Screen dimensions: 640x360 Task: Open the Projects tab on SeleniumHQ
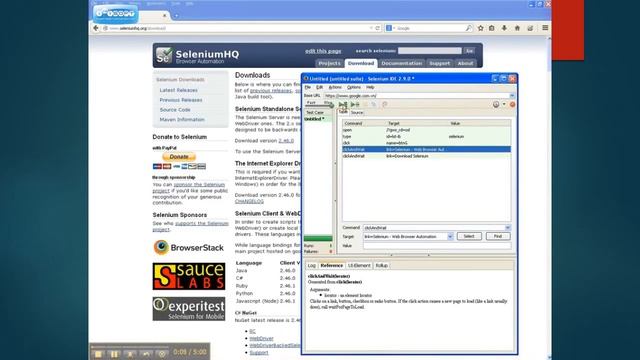click(329, 63)
